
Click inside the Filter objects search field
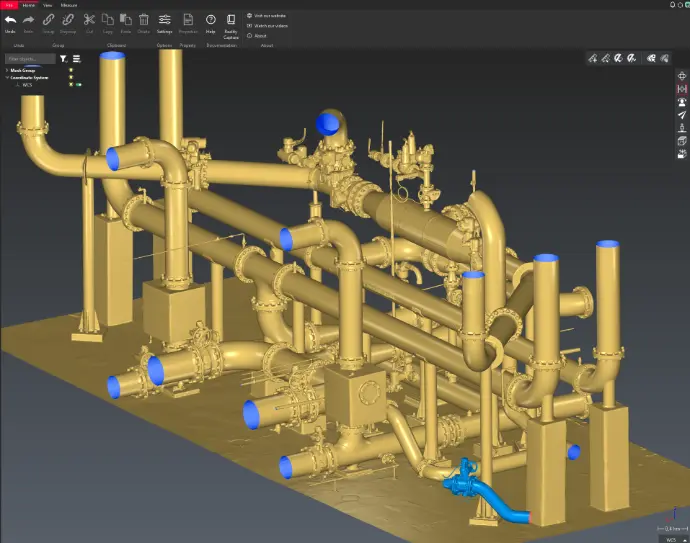tap(28, 59)
